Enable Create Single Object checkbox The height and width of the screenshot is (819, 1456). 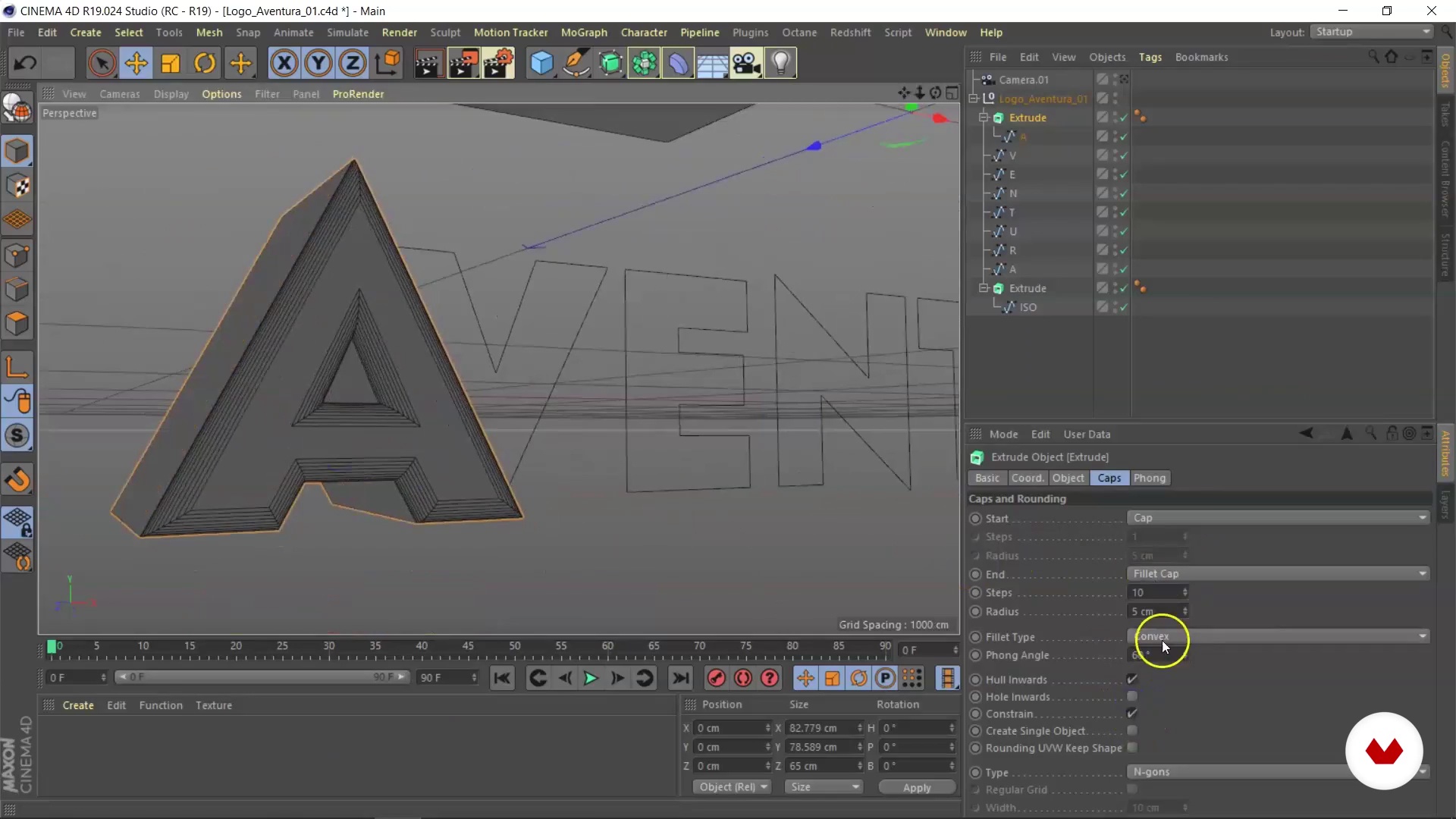(1132, 730)
